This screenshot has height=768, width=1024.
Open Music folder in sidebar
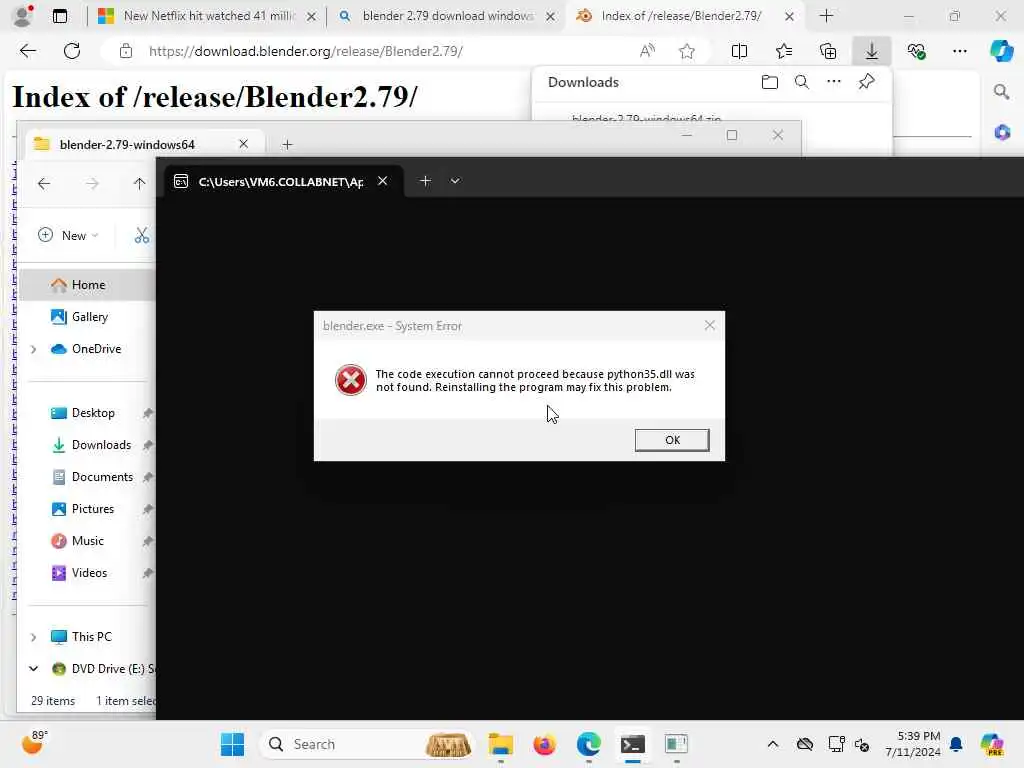pos(88,541)
